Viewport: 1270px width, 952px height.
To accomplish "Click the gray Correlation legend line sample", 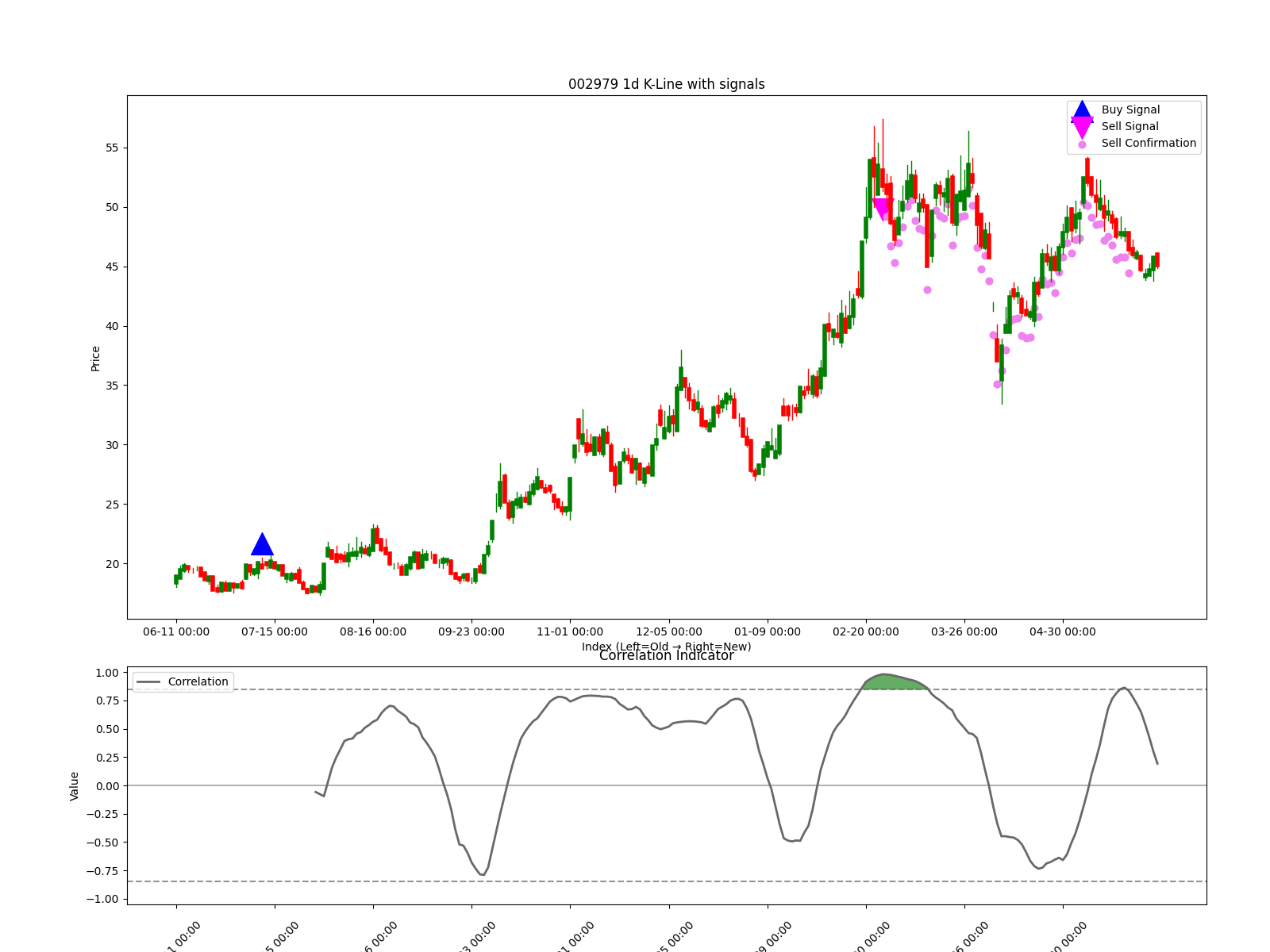I will (x=148, y=682).
